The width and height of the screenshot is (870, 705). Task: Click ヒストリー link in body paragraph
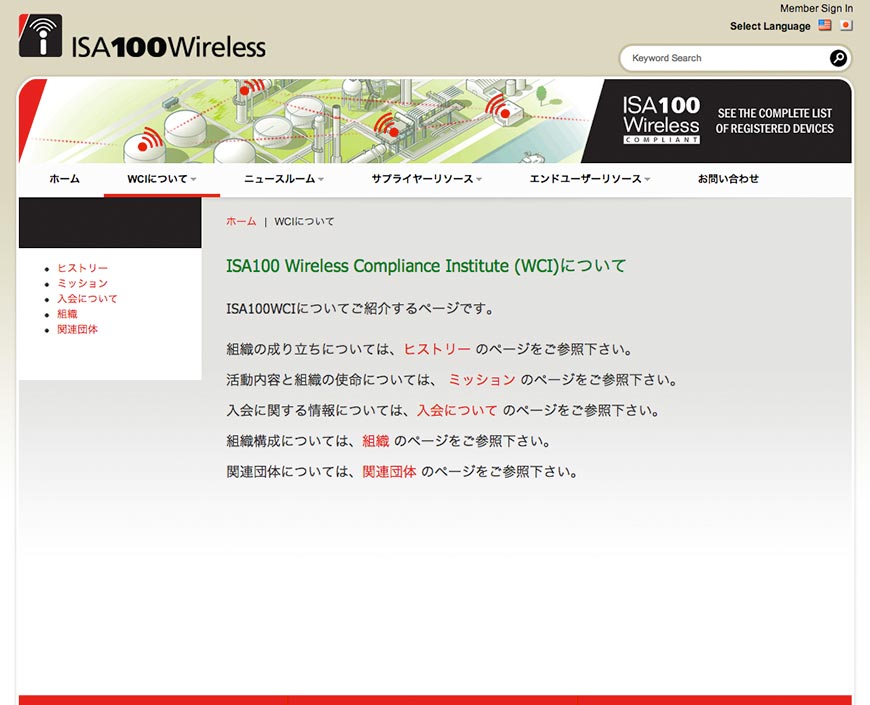coord(437,349)
